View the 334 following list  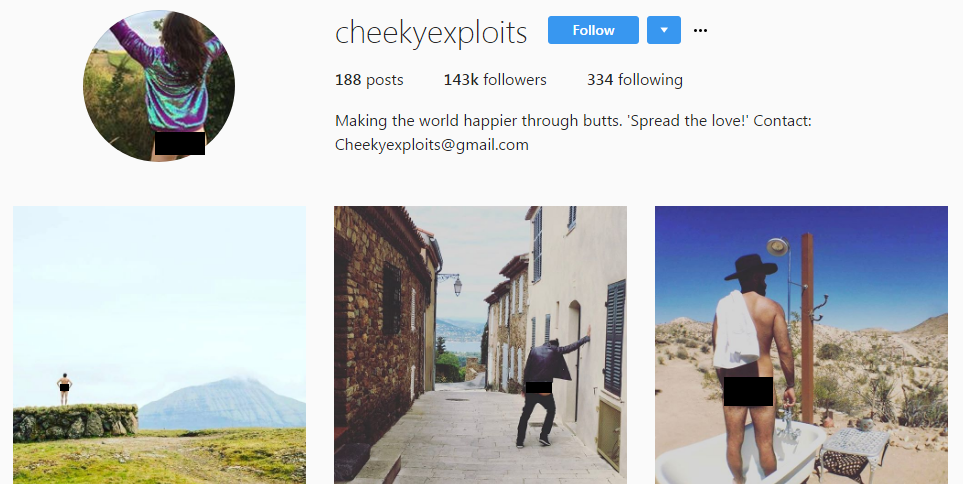634,80
